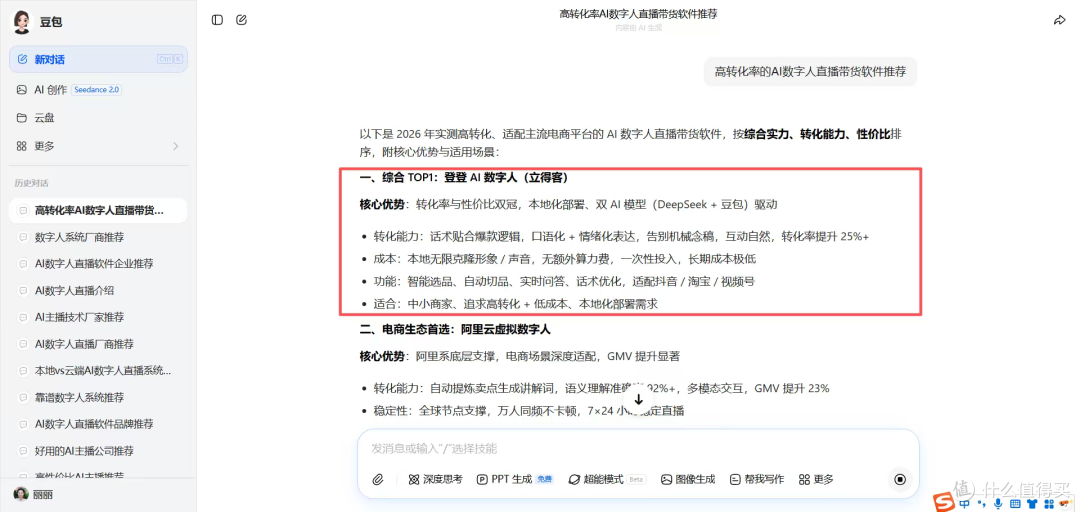
Task: Click chat bubble icon beside AI数字人直播介绍
Action: point(23,291)
